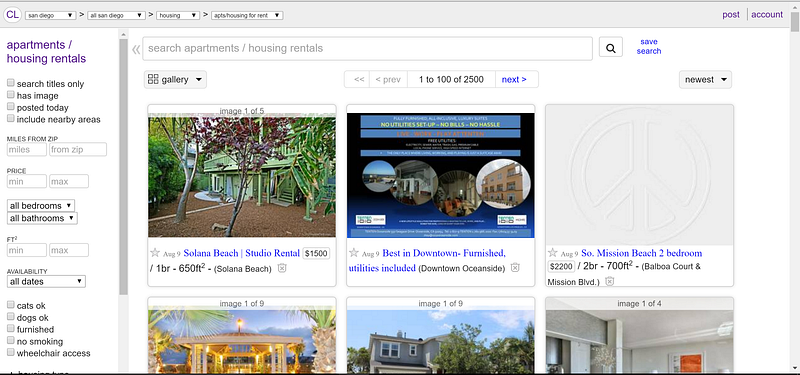Screen dimensions: 800x375
Task: Check the posted today option
Action: click(11, 107)
